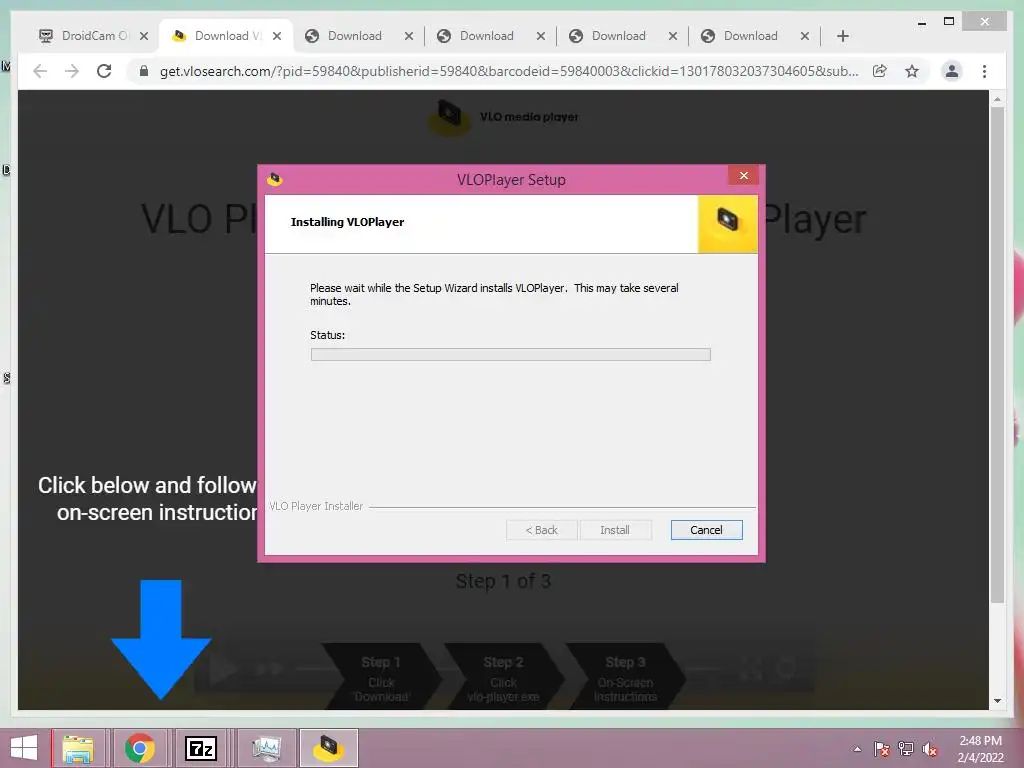Image resolution: width=1024 pixels, height=768 pixels.
Task: Click the muted volume tray icon
Action: pos(930,749)
